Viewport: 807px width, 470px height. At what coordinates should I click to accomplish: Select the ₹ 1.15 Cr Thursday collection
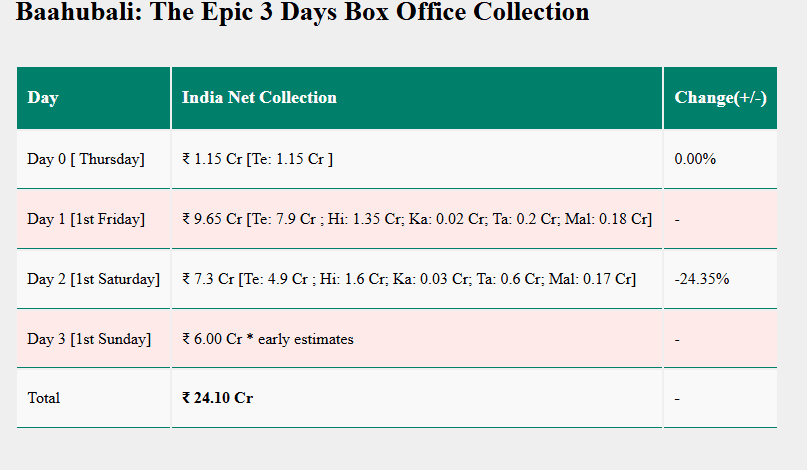pyautogui.click(x=203, y=159)
